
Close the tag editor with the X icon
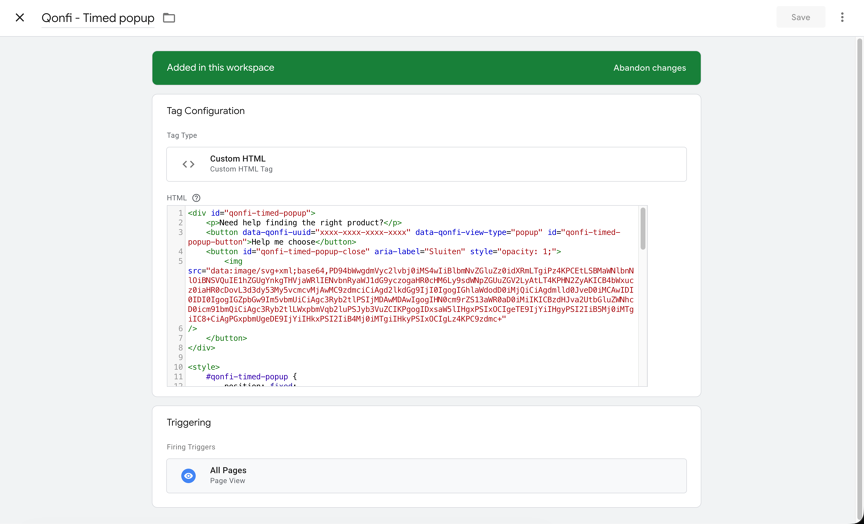[20, 18]
